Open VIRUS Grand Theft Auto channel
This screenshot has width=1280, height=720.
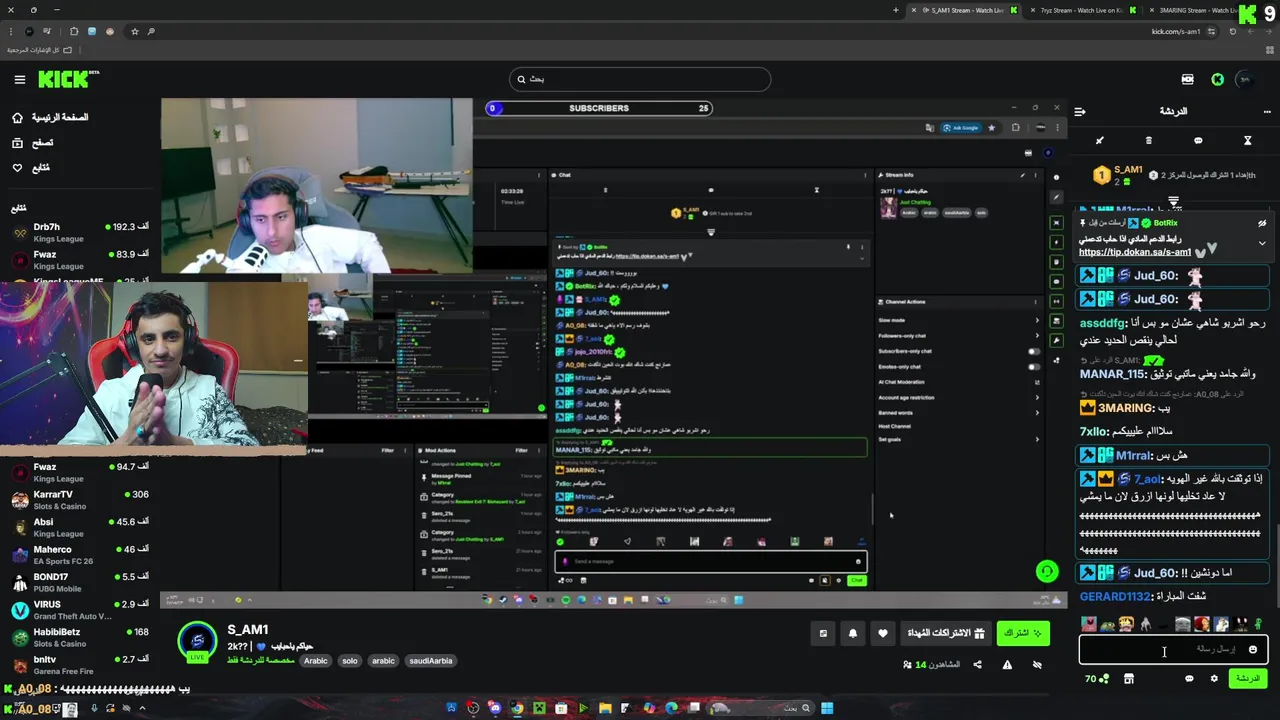80,610
